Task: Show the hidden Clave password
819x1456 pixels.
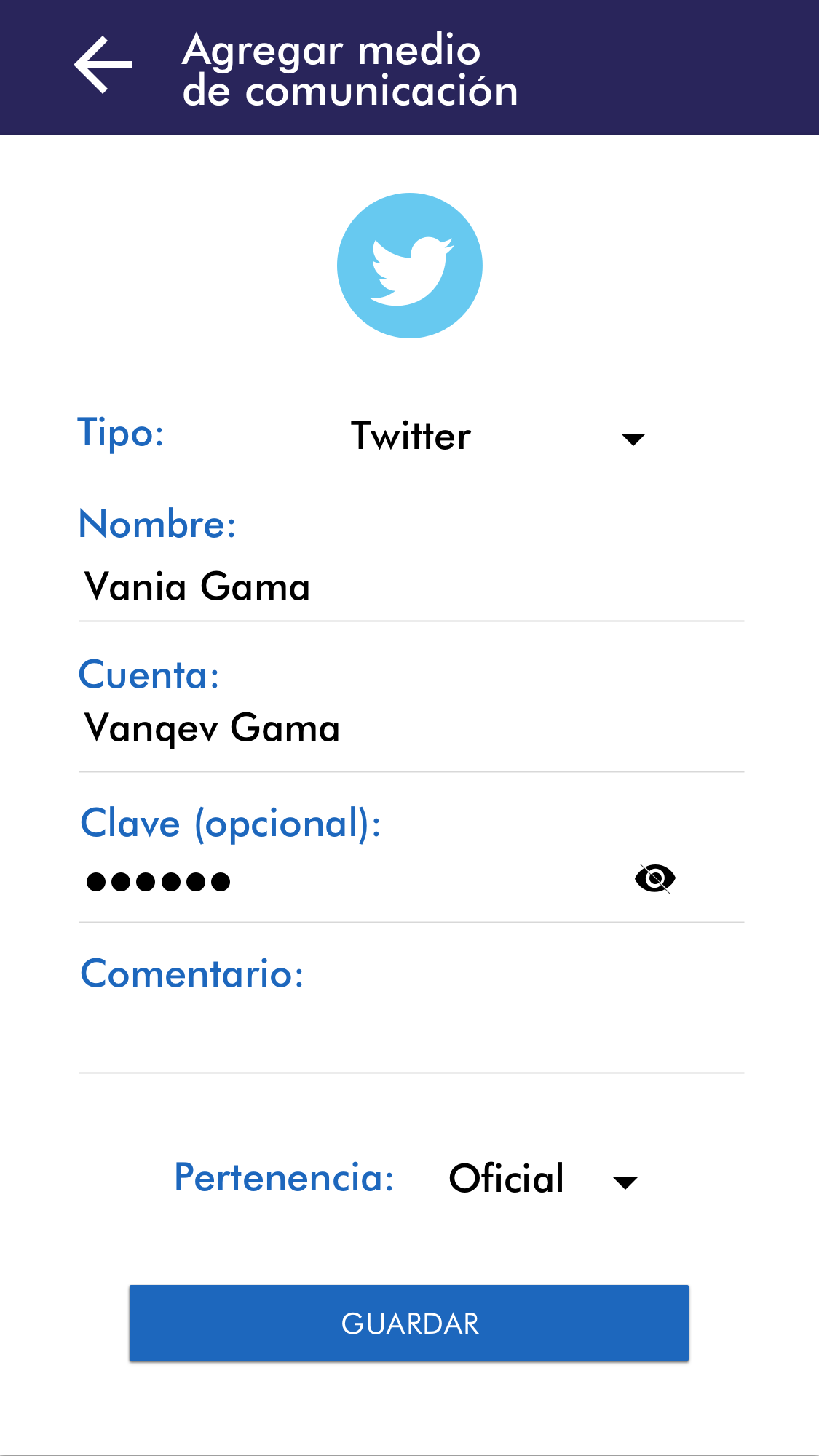Action: 654,878
